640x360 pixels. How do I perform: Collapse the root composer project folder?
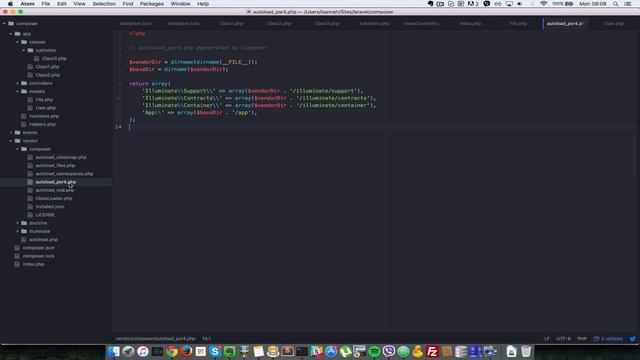[4, 24]
